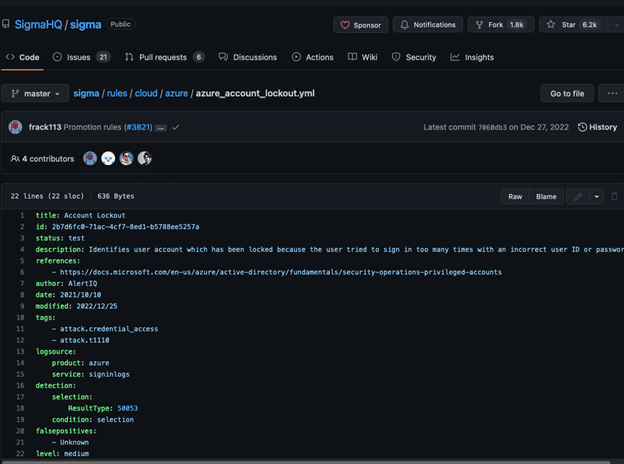Viewport: 624px width, 464px height.
Task: Delete file using the trash icon
Action: click(615, 197)
